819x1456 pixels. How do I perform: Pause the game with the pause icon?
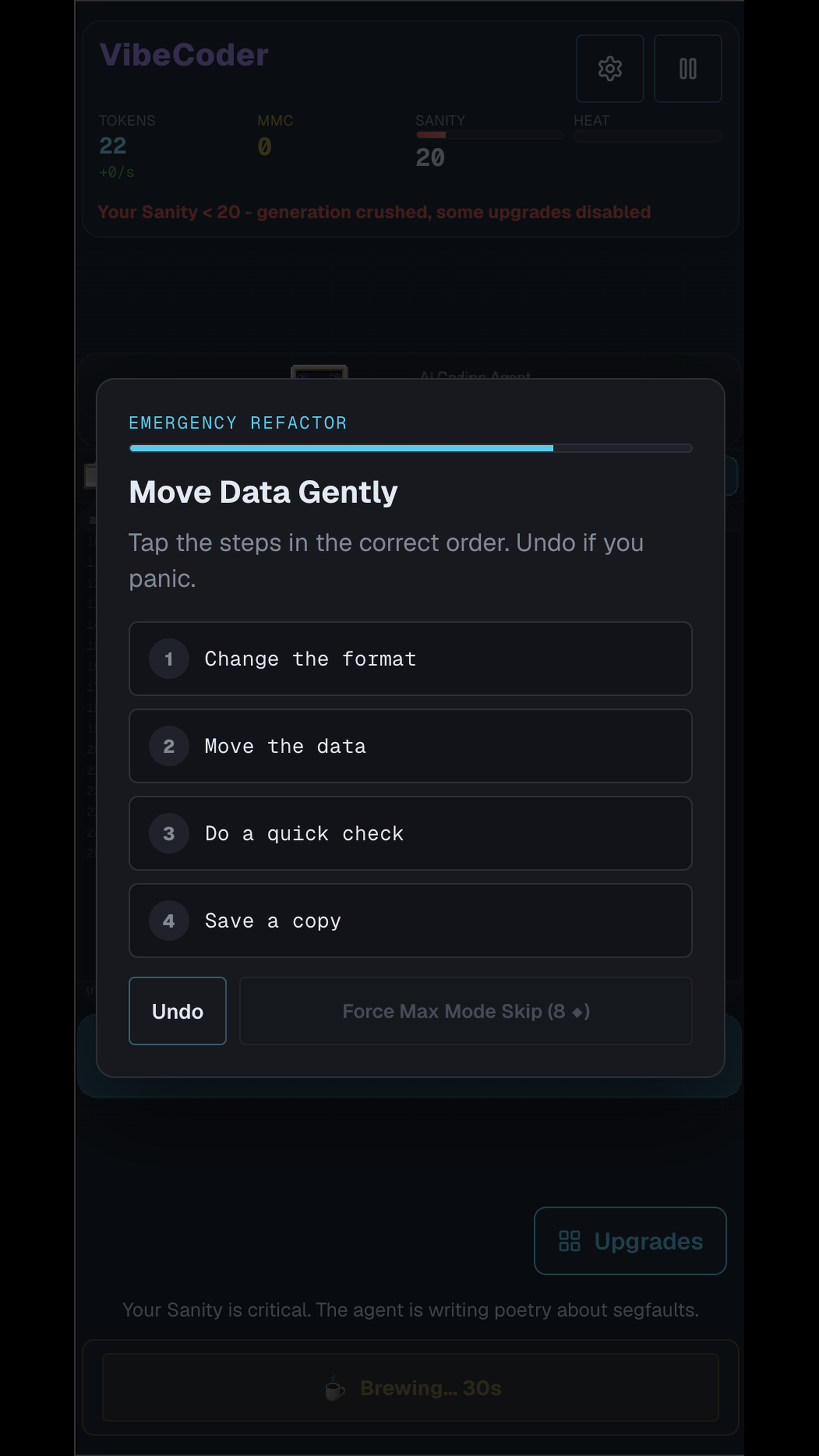pos(688,69)
